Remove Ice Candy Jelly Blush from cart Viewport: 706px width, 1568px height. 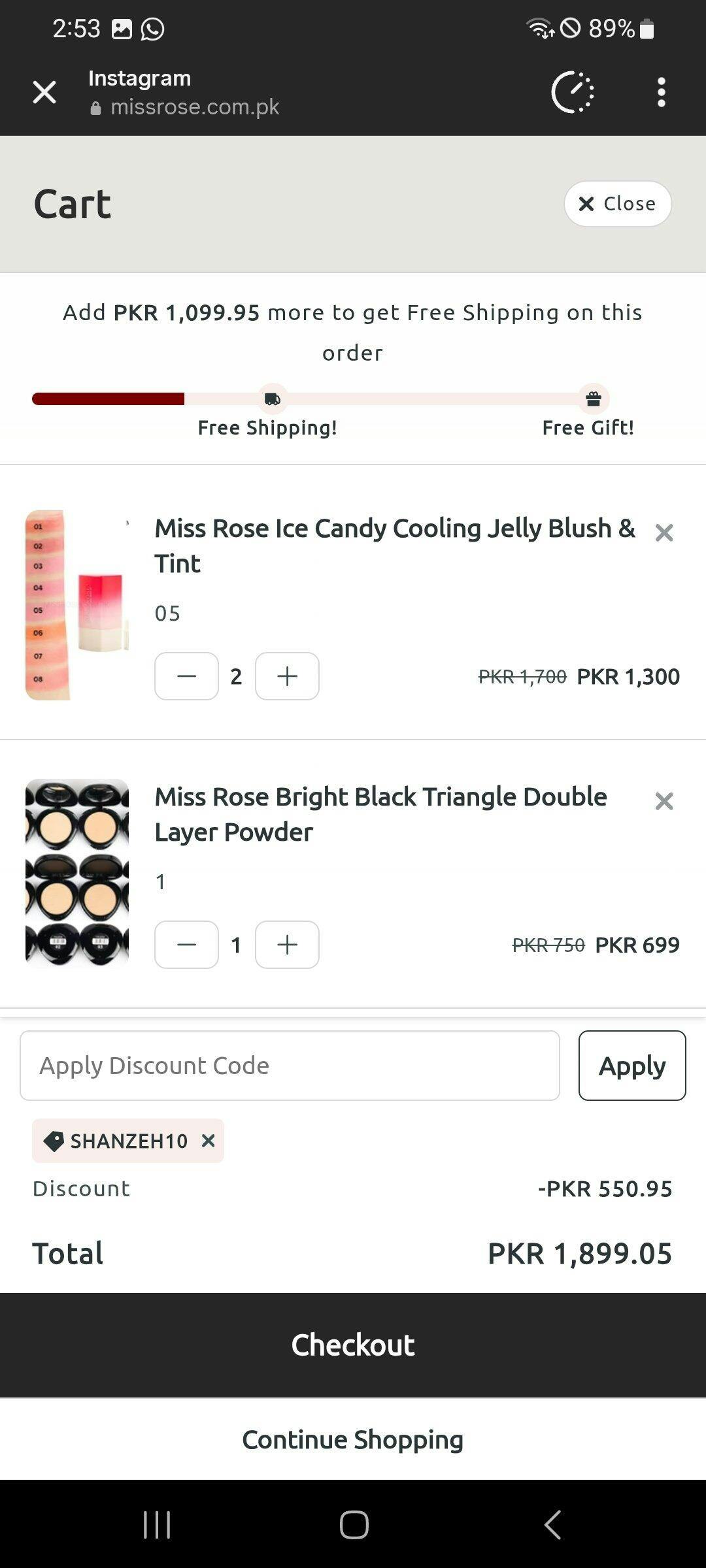point(664,533)
